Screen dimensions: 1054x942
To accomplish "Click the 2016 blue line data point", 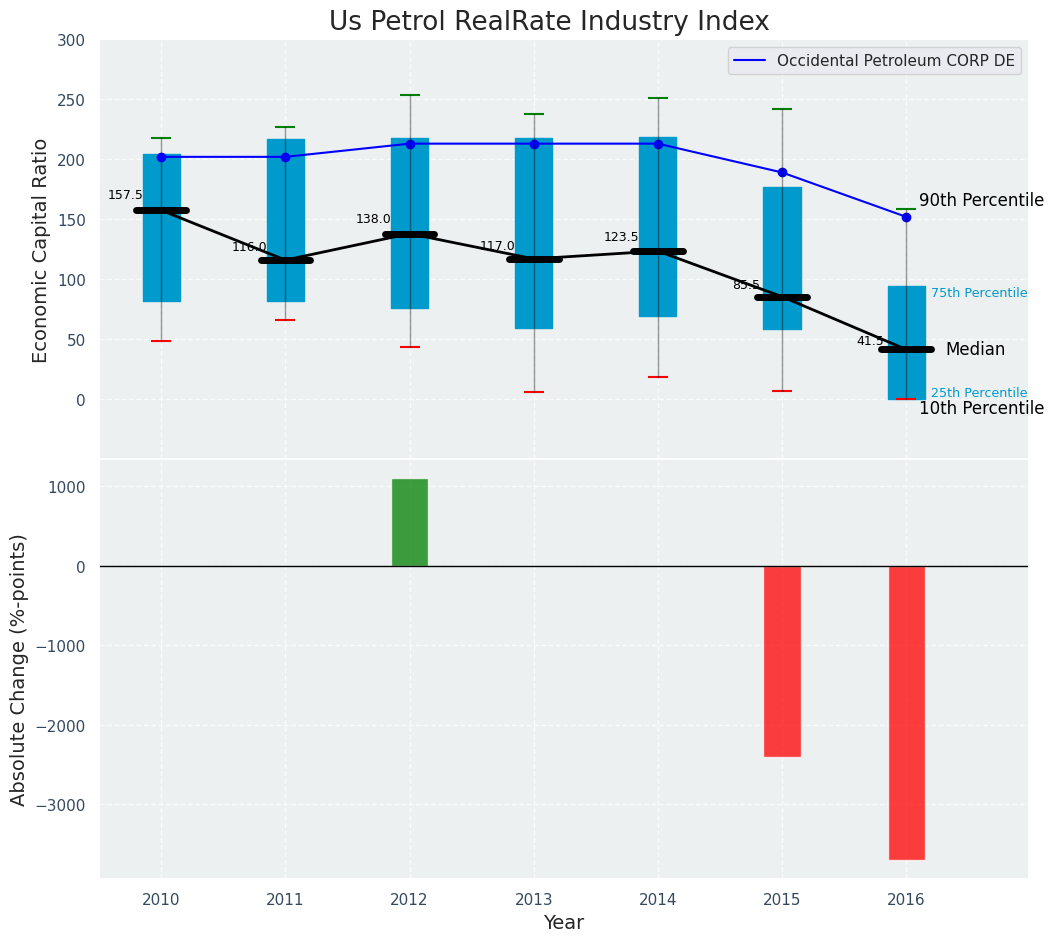I will tap(906, 217).
